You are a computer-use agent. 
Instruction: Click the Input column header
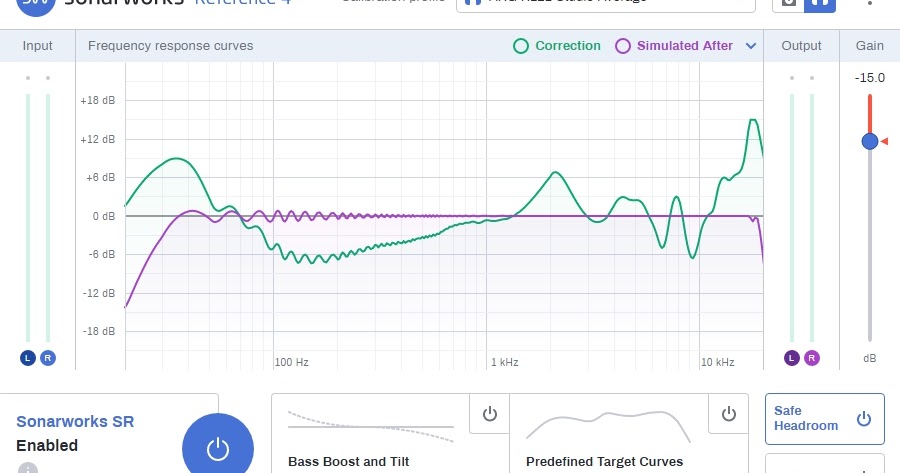(37, 46)
